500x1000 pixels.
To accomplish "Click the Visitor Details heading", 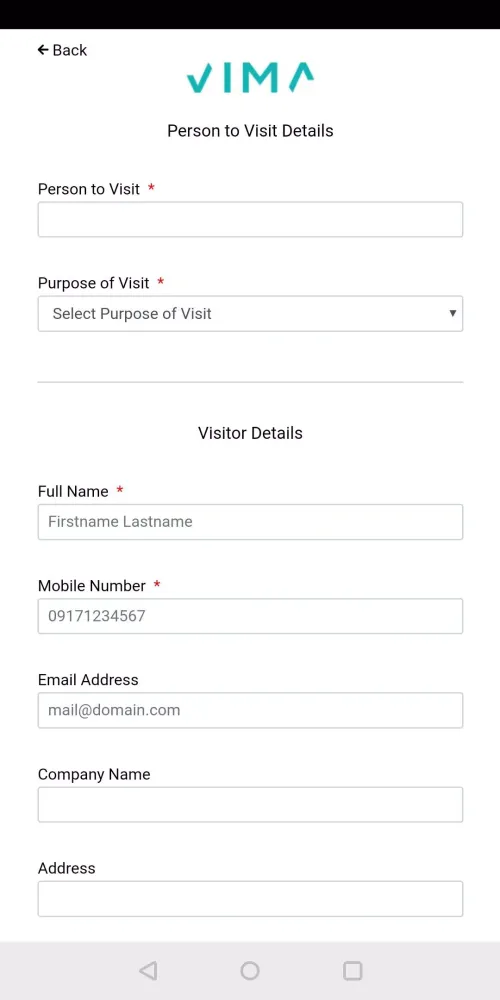I will [x=250, y=433].
